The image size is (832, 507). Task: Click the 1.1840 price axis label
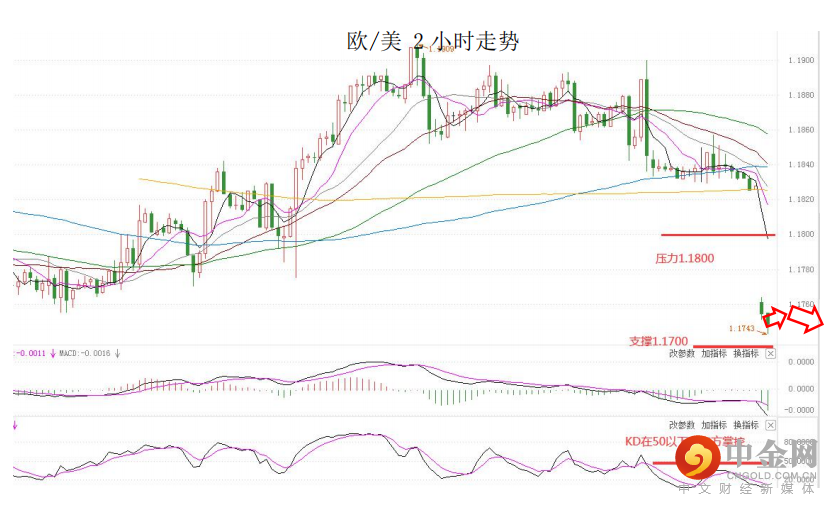tap(801, 165)
